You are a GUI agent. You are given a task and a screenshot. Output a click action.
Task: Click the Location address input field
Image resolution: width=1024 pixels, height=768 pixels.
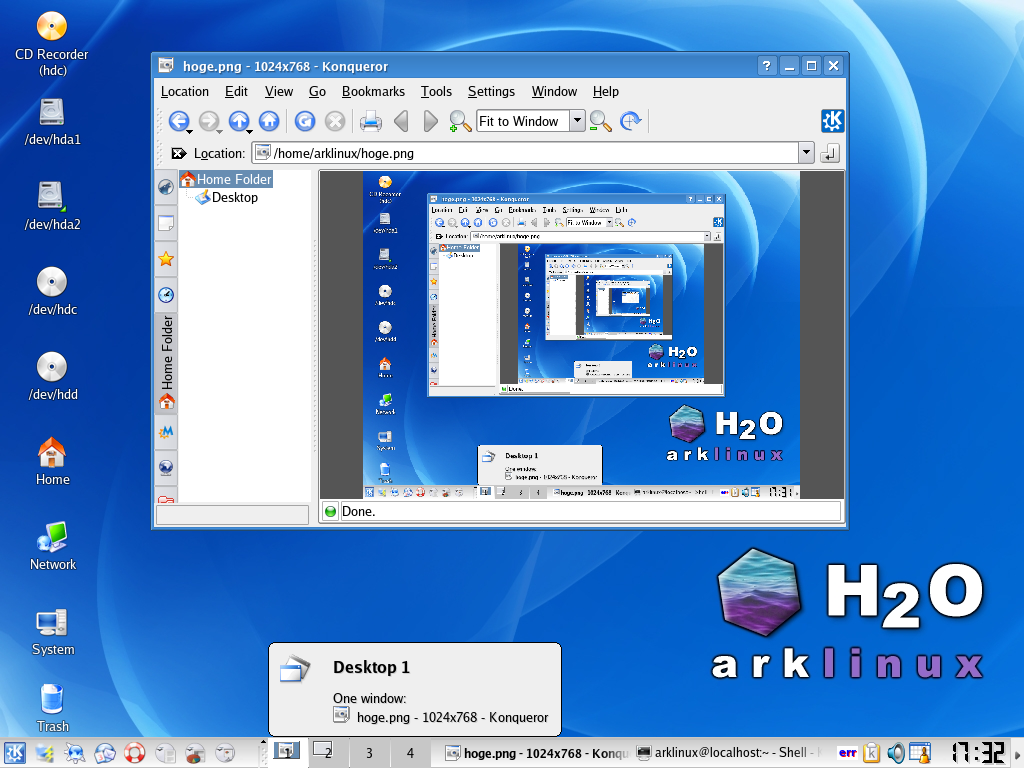[x=525, y=153]
